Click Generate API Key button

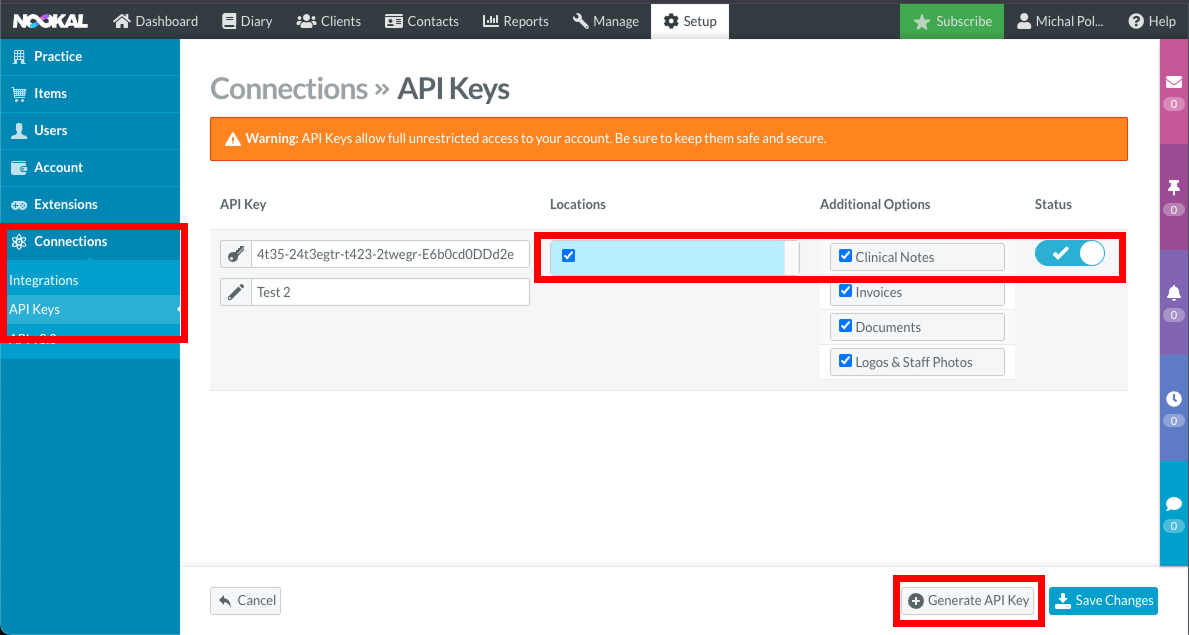[968, 600]
